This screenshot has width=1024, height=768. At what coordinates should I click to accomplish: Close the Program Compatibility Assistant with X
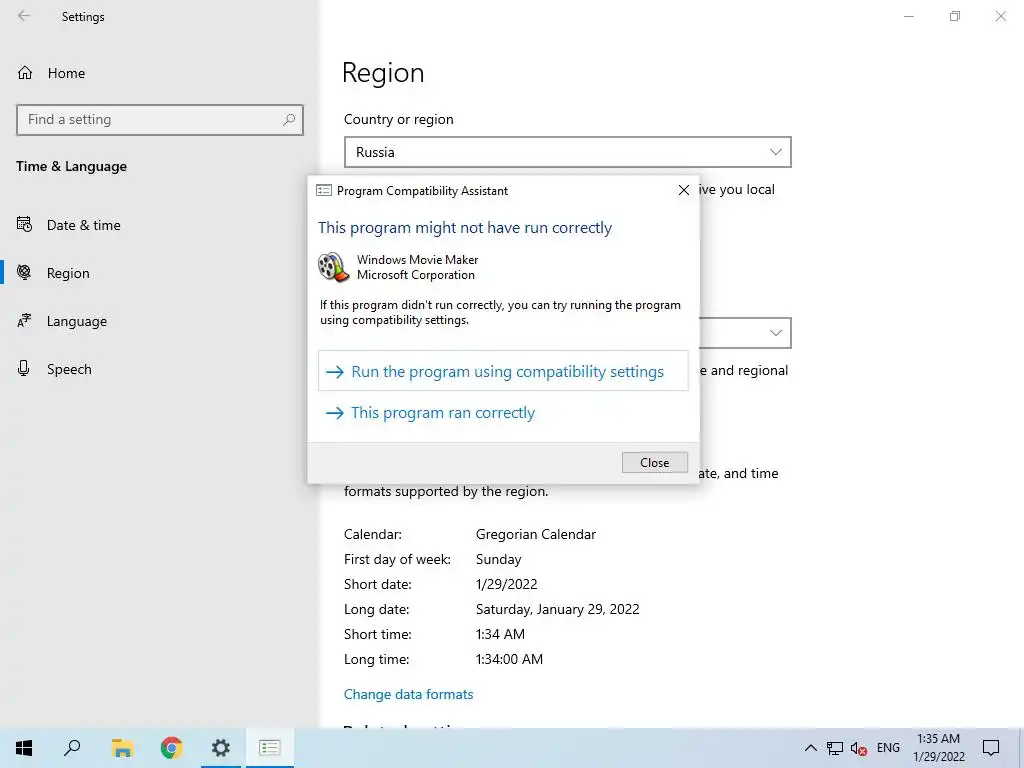(x=684, y=190)
